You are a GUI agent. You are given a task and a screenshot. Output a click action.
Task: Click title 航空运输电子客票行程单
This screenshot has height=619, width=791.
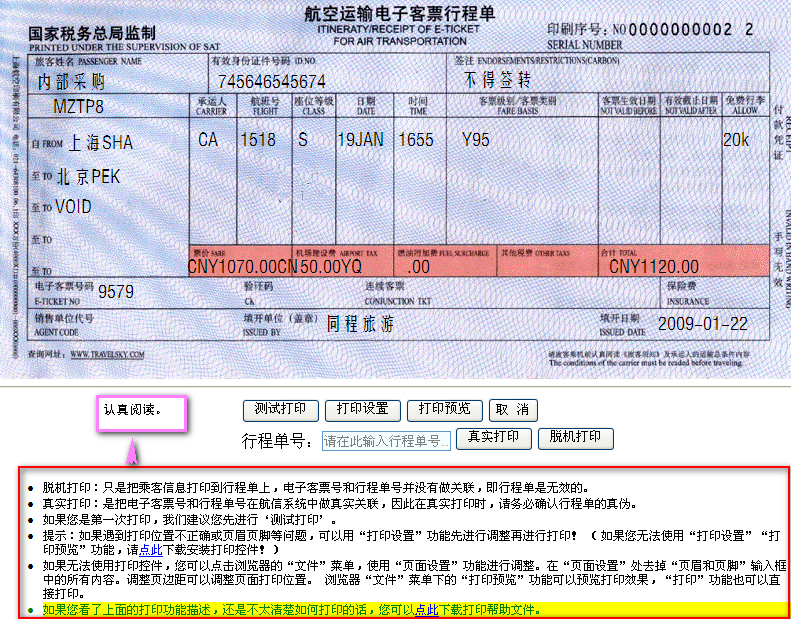[x=399, y=14]
